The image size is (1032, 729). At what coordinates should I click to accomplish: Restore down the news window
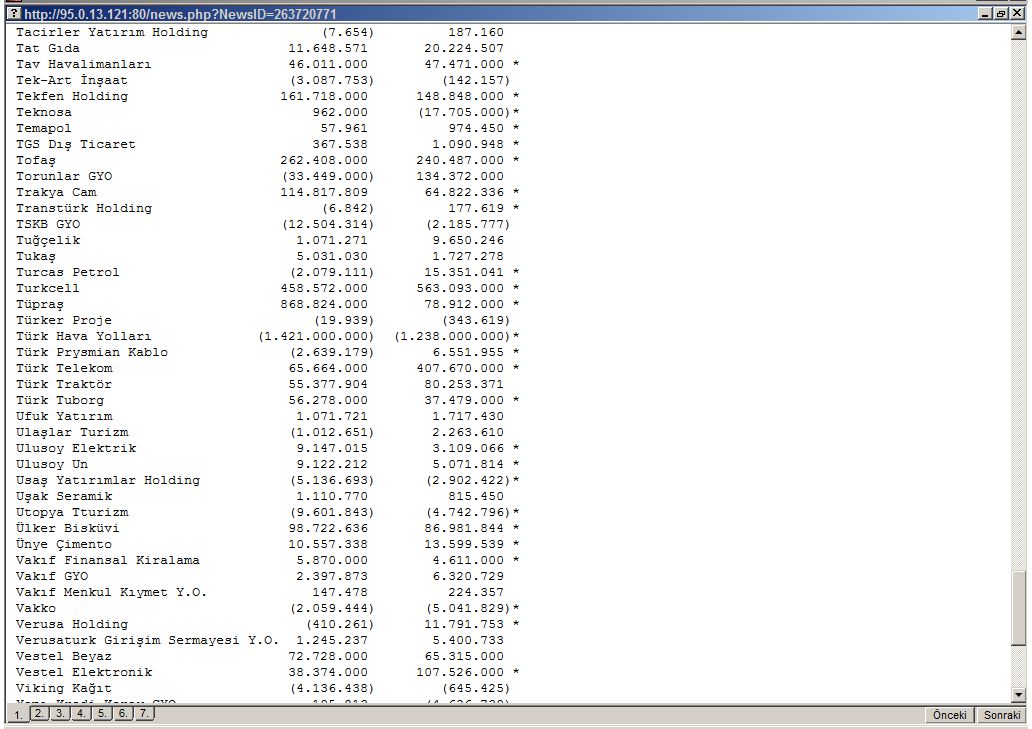click(1000, 14)
